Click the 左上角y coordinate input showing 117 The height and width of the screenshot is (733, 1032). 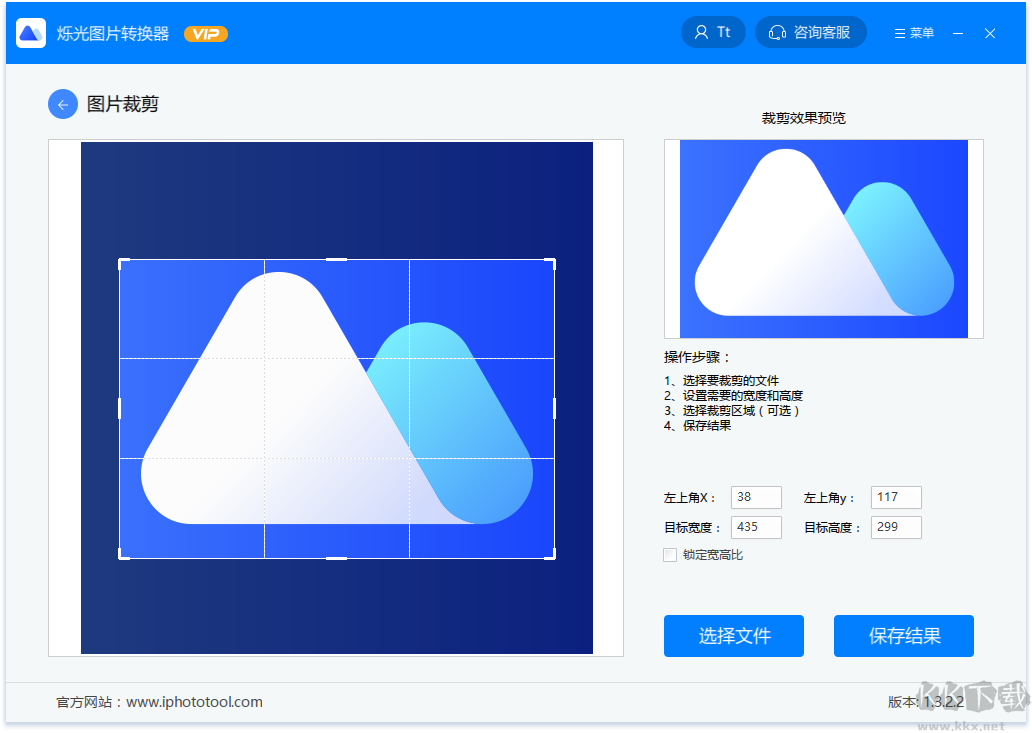[896, 497]
